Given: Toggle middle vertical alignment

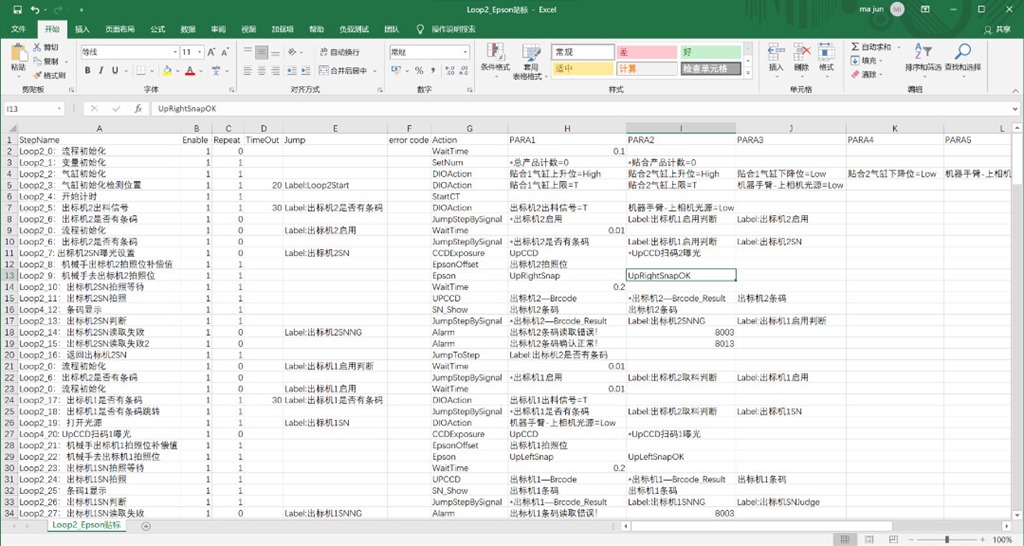Looking at the screenshot, I should 261,52.
